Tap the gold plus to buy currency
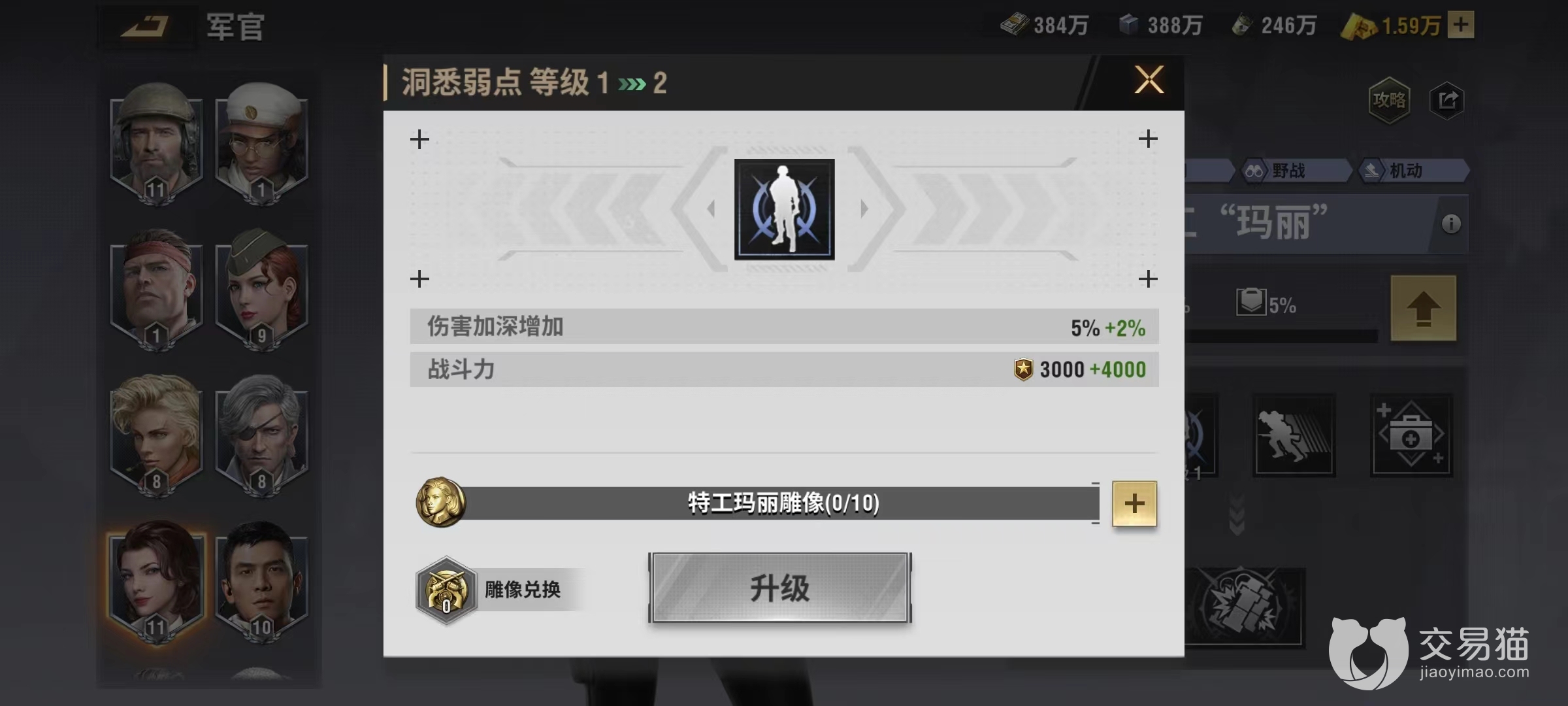This screenshot has height=706, width=1568. [1461, 25]
